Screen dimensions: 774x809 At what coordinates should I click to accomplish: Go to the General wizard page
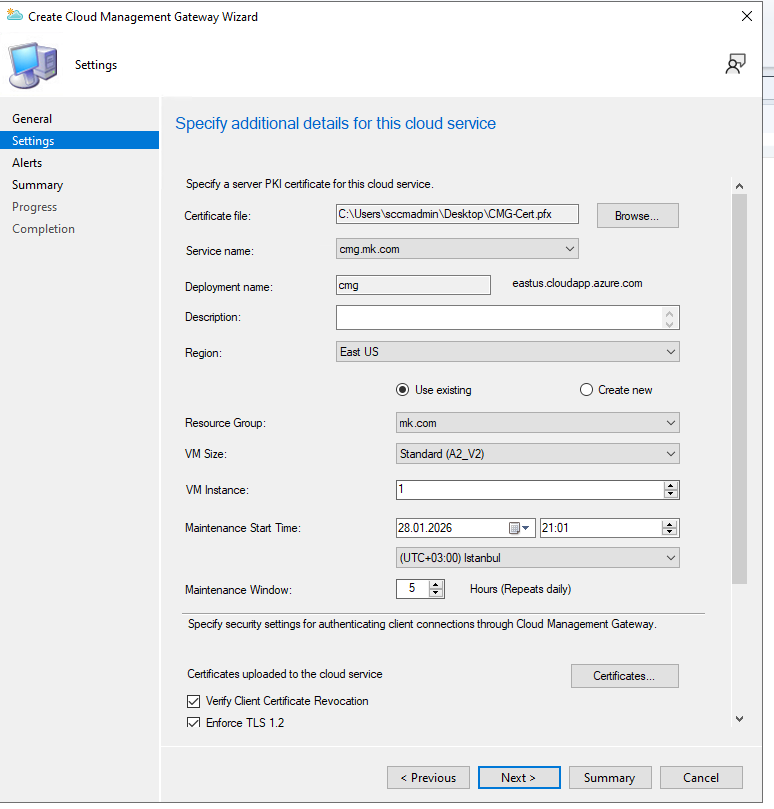tap(32, 119)
